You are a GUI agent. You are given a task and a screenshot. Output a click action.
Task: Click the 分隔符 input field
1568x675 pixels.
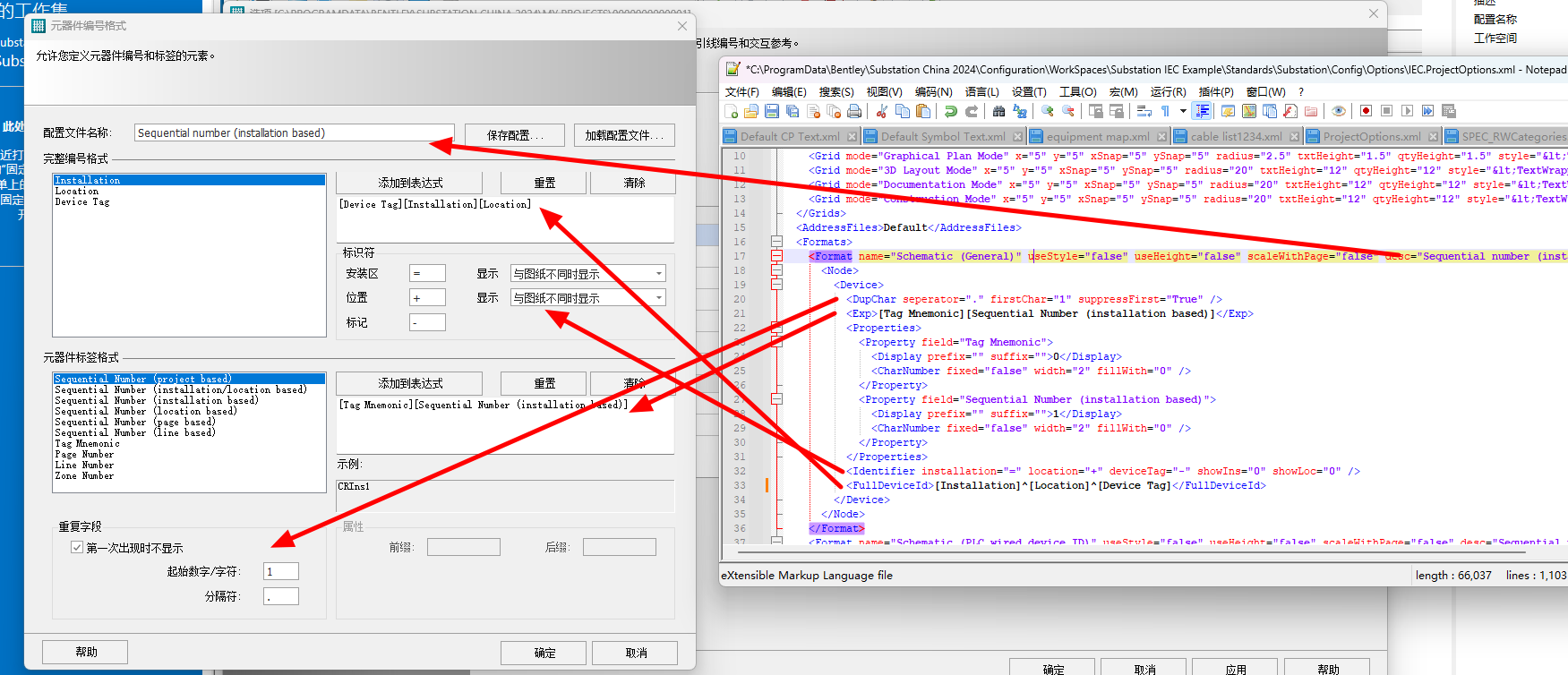pos(281,596)
